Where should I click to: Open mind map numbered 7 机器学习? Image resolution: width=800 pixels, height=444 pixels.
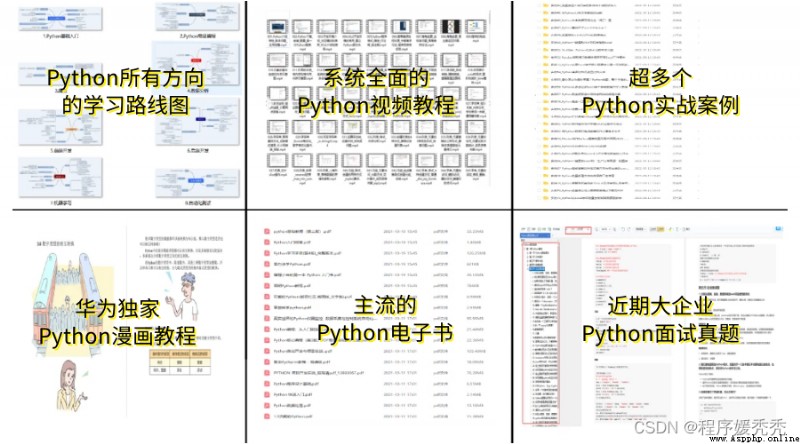pos(60,178)
